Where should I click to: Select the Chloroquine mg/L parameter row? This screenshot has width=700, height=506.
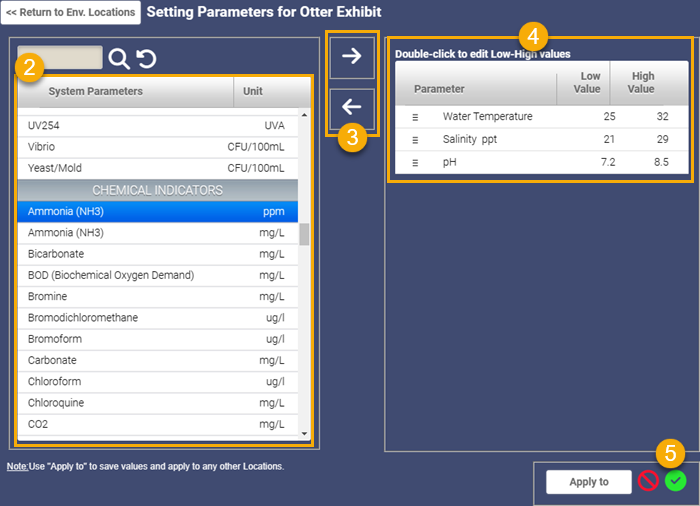pyautogui.click(x=158, y=403)
